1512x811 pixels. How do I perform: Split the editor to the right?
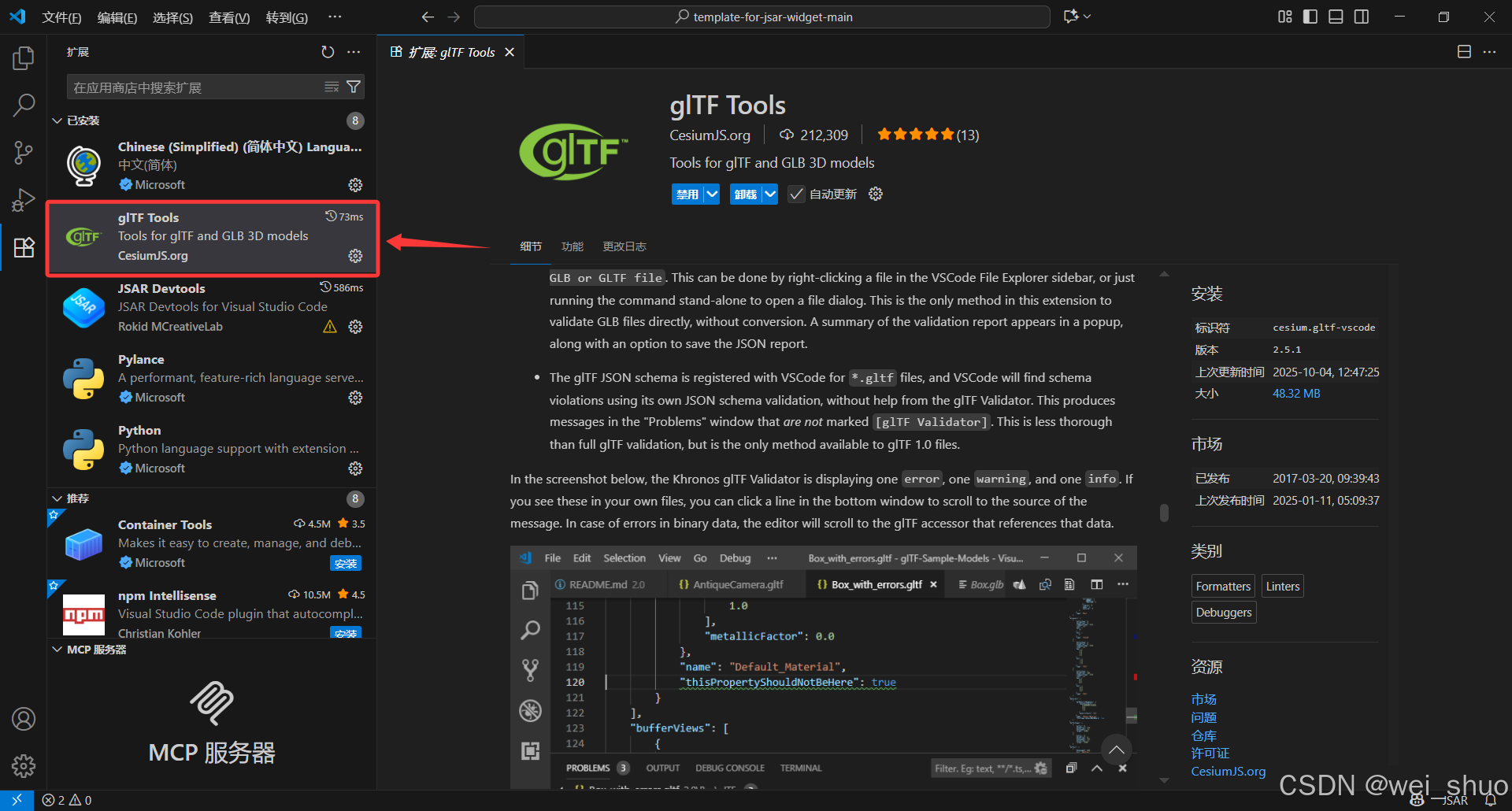[1464, 52]
